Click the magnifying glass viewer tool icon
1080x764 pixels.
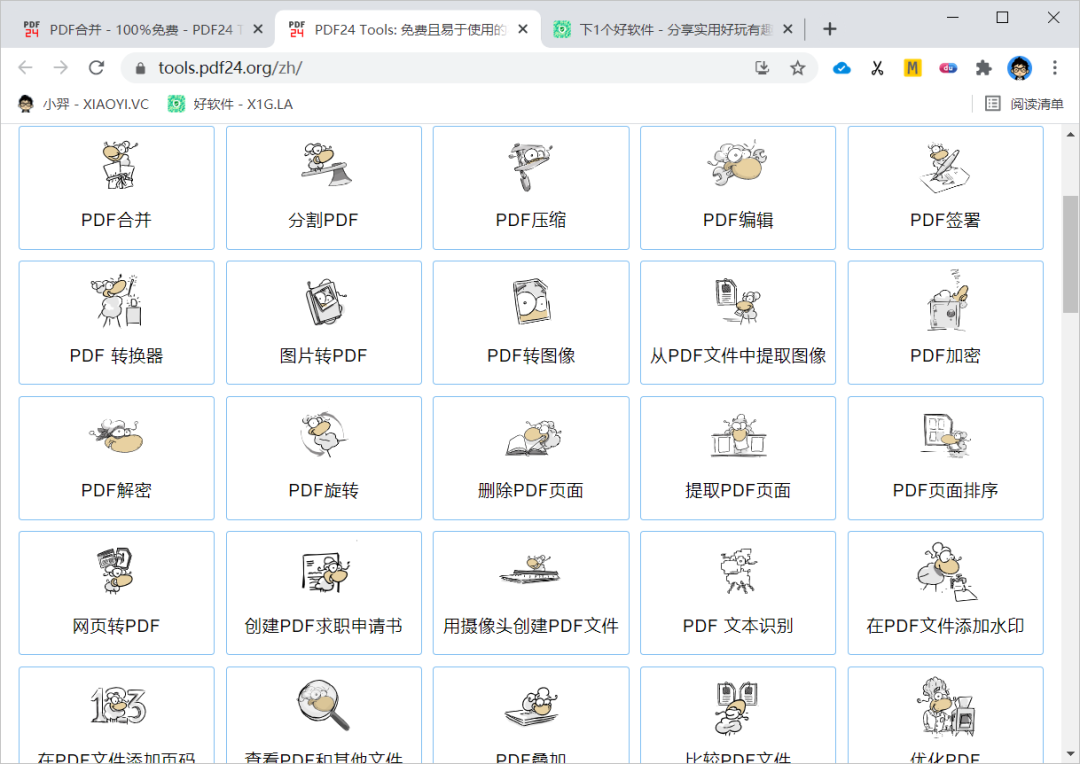323,705
